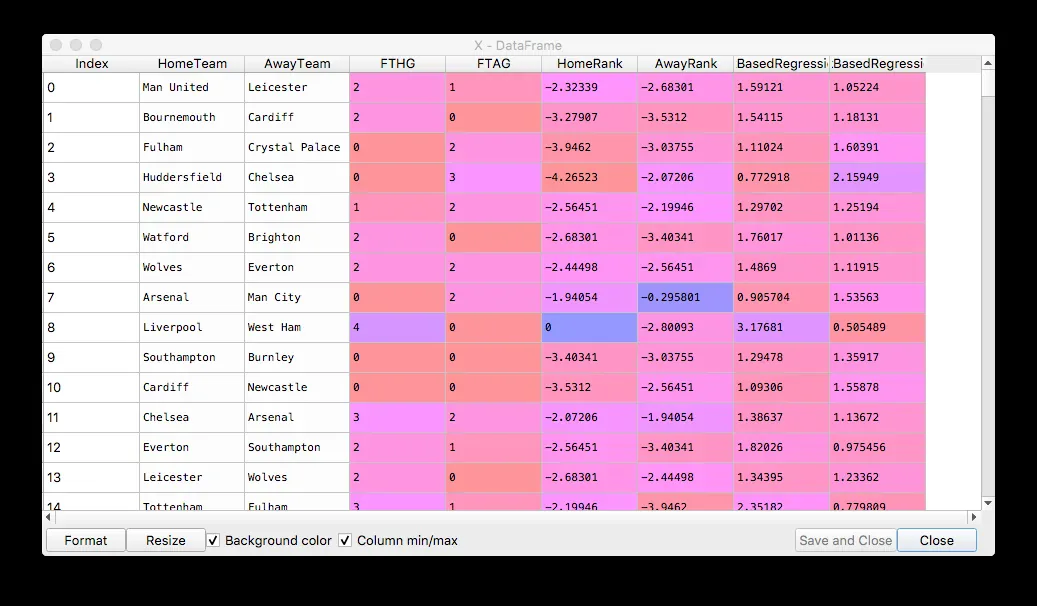The height and width of the screenshot is (606, 1037).
Task: Click the FTHG column header
Action: point(397,64)
